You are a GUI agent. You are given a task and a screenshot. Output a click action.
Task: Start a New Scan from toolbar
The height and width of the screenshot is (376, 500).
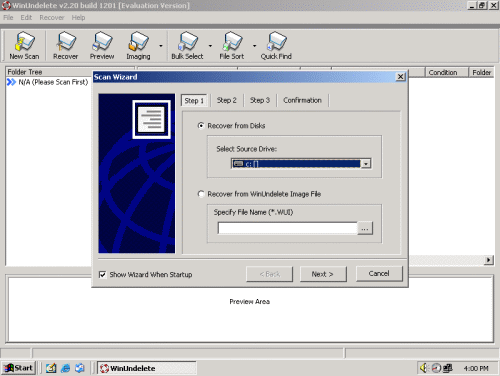coord(24,46)
